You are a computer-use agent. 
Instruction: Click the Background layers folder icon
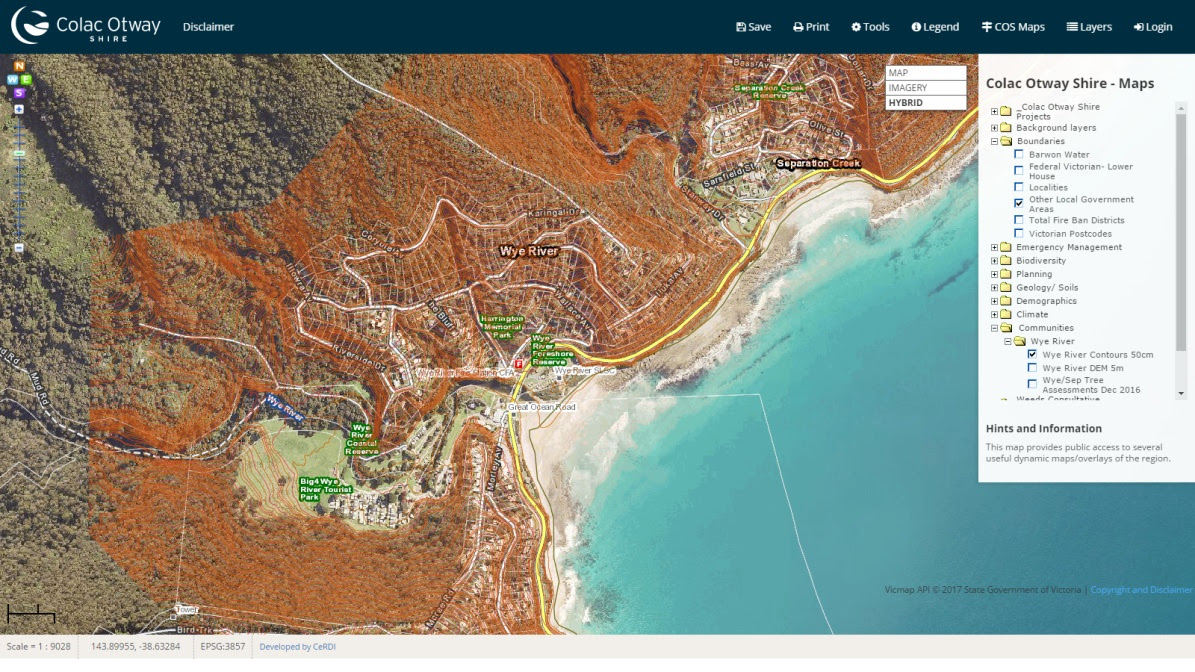click(1006, 128)
